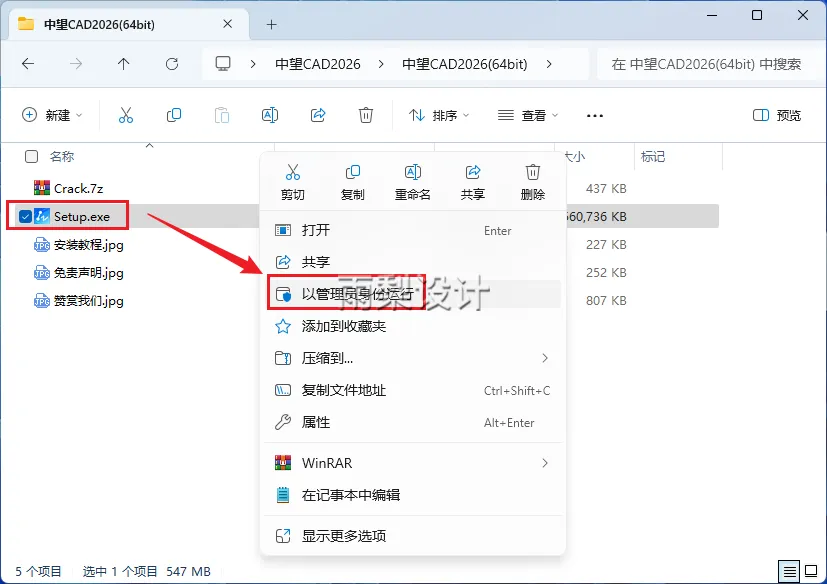Click the 安装教程.jpg file icon

[x=42, y=244]
